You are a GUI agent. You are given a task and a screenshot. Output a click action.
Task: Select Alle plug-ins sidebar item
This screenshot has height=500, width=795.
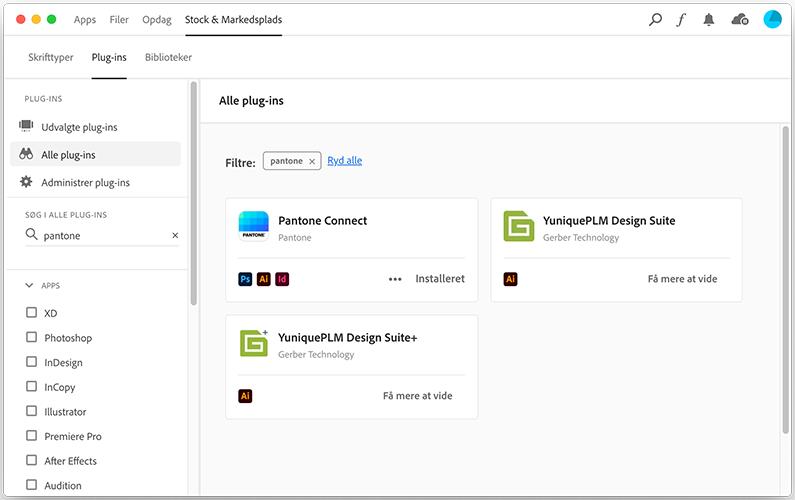click(95, 154)
